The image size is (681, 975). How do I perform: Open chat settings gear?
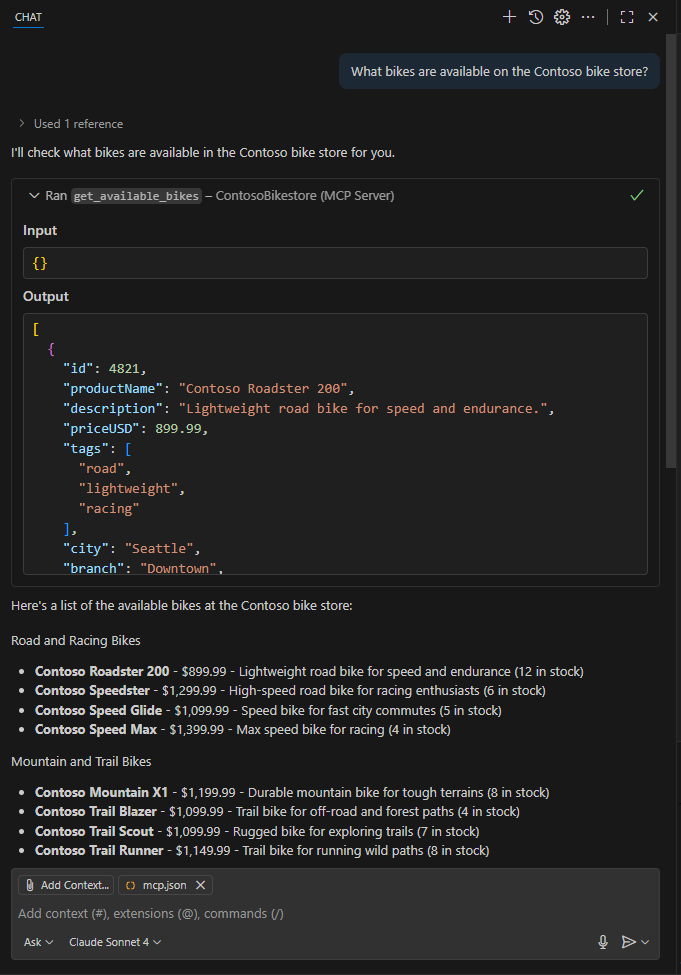pyautogui.click(x=562, y=17)
